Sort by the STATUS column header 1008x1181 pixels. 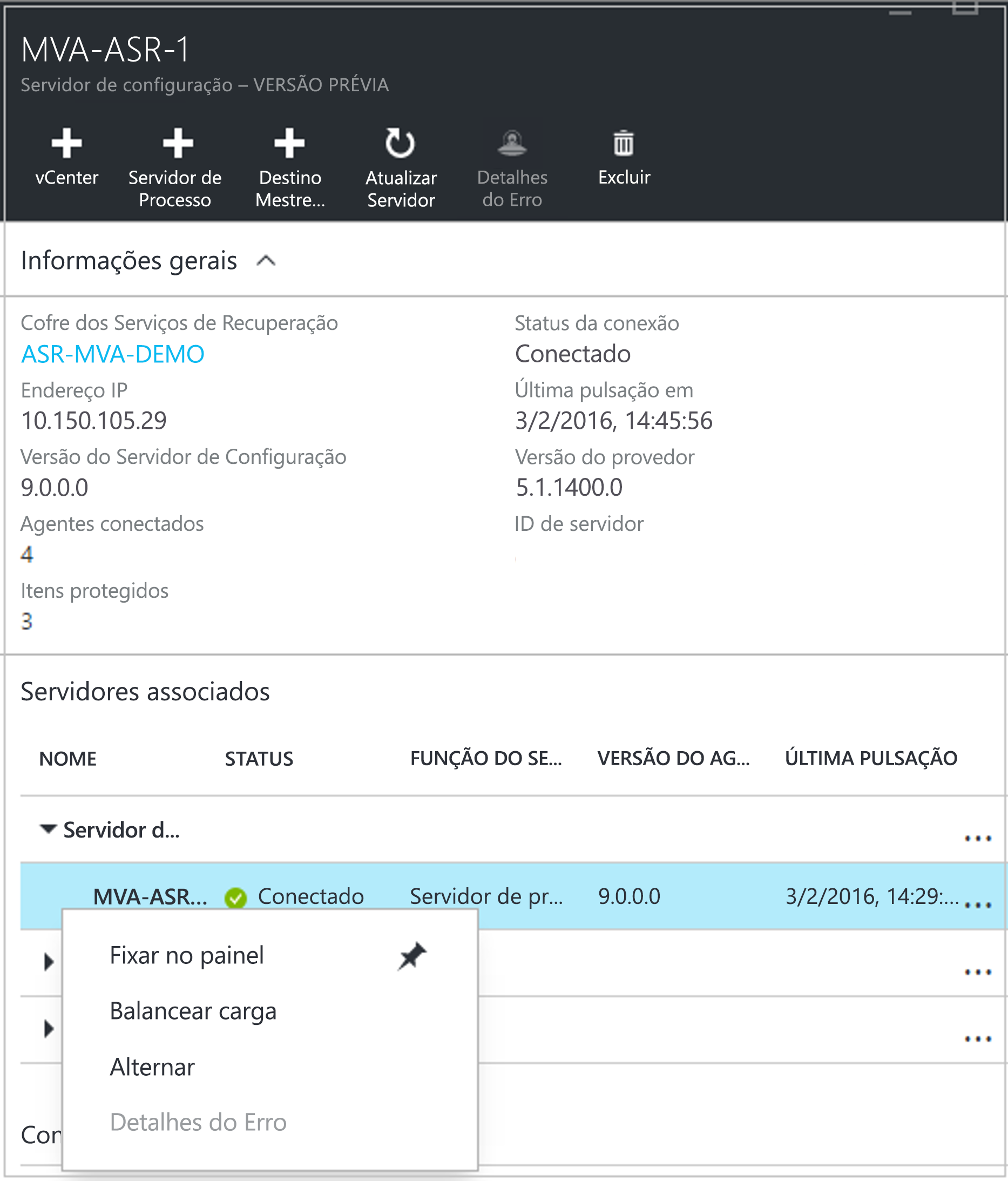[259, 759]
